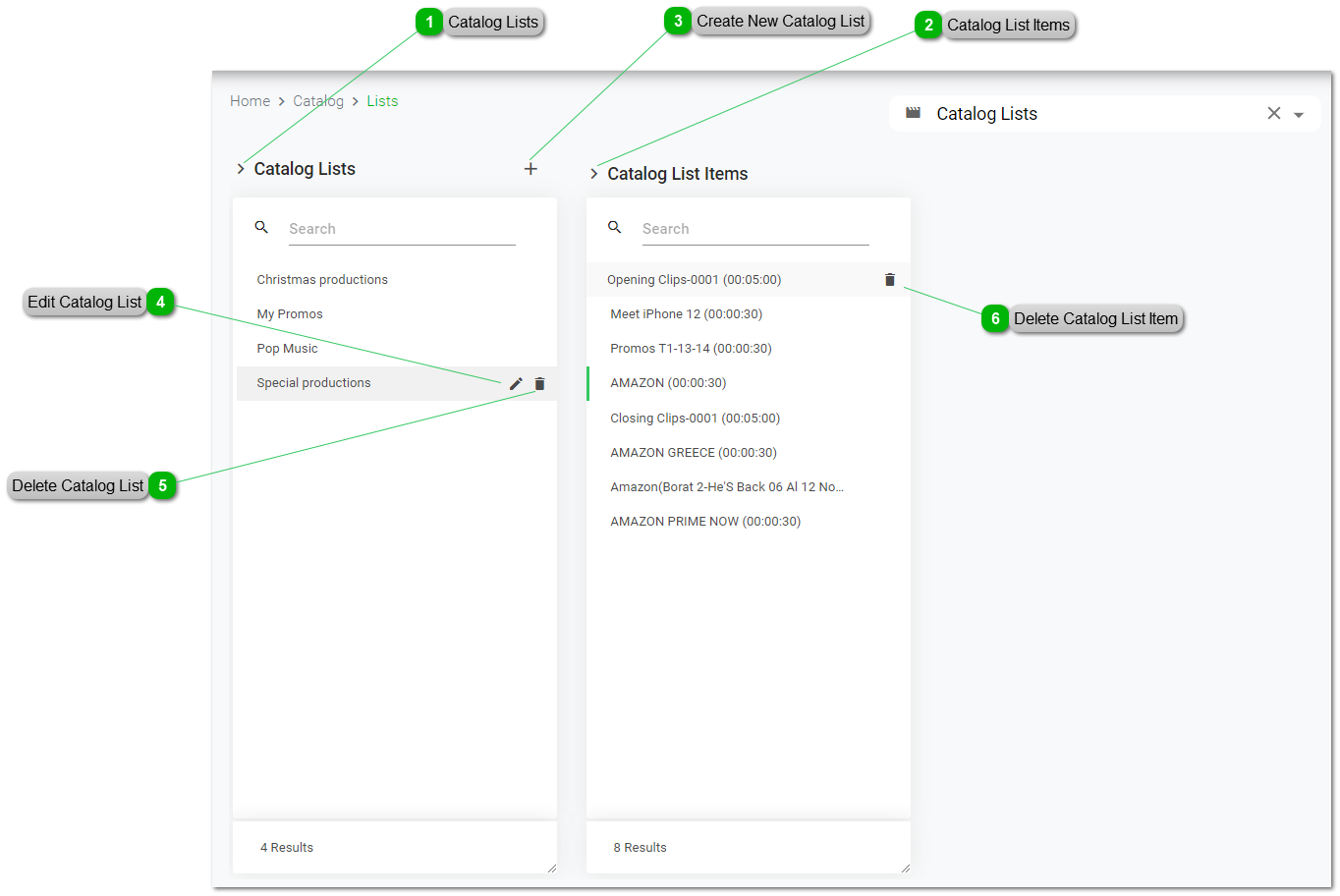This screenshot has width=1340, height=896.
Task: Click the clapperboard icon beside Catalog Lists
Action: (x=913, y=113)
